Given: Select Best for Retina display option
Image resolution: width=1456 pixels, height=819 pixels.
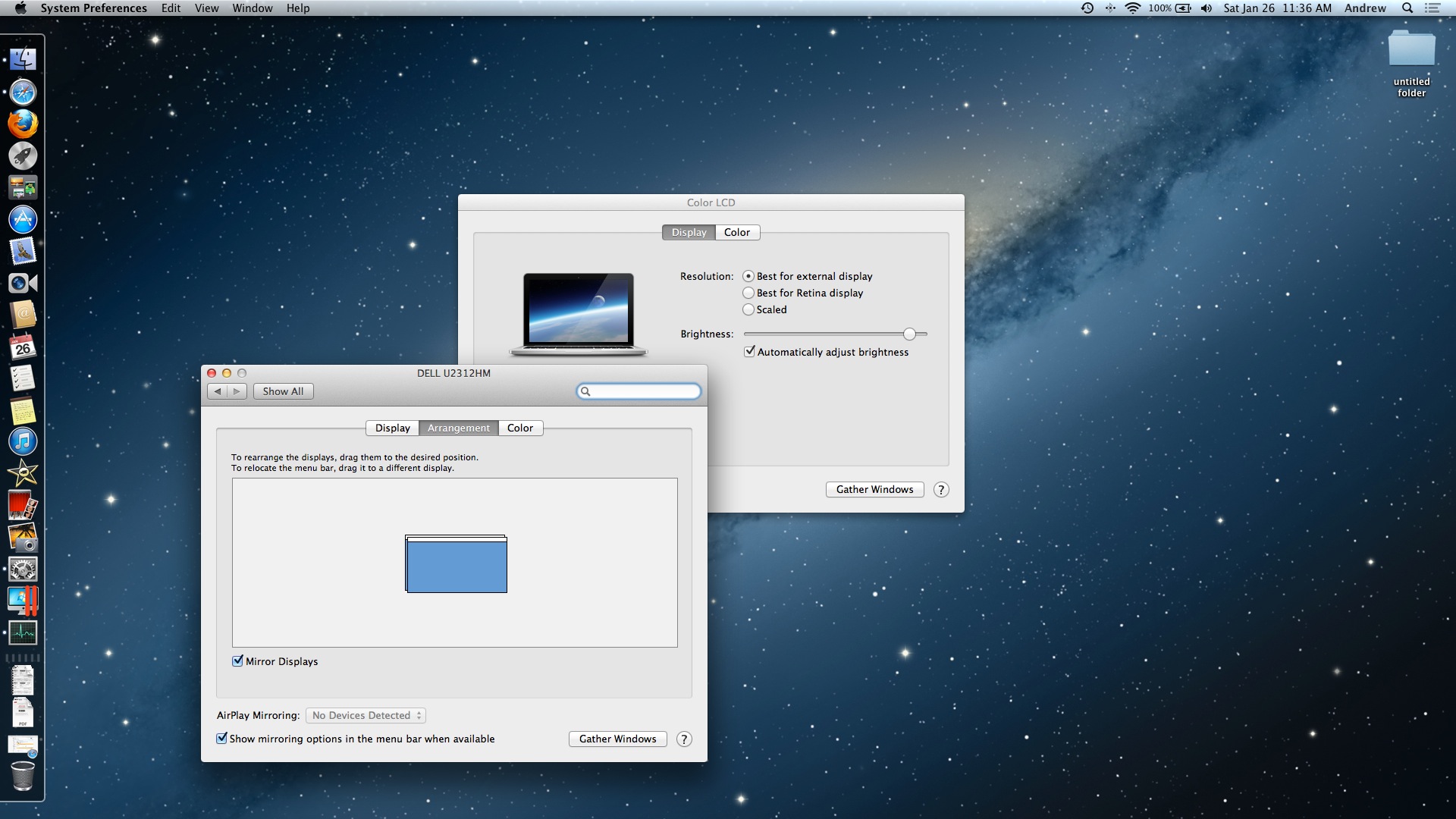Looking at the screenshot, I should tap(748, 293).
